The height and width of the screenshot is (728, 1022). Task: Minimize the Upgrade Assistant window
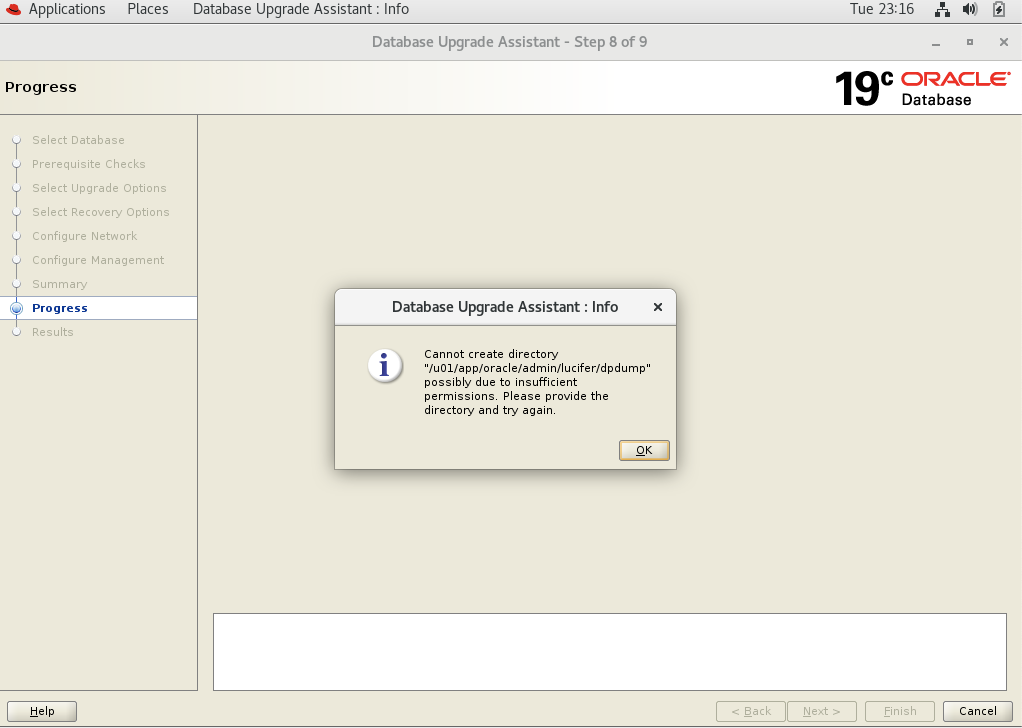[936, 42]
